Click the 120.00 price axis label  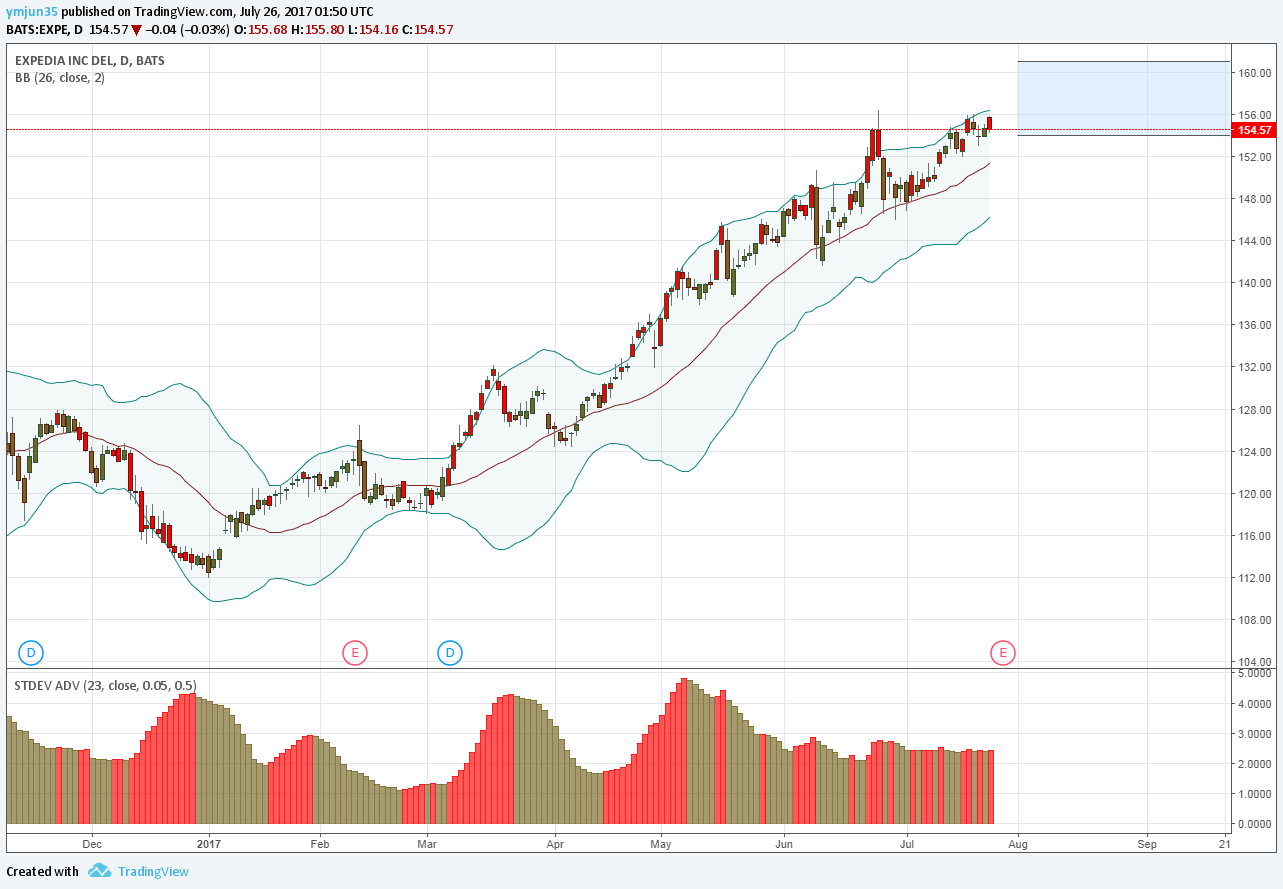[x=1256, y=494]
